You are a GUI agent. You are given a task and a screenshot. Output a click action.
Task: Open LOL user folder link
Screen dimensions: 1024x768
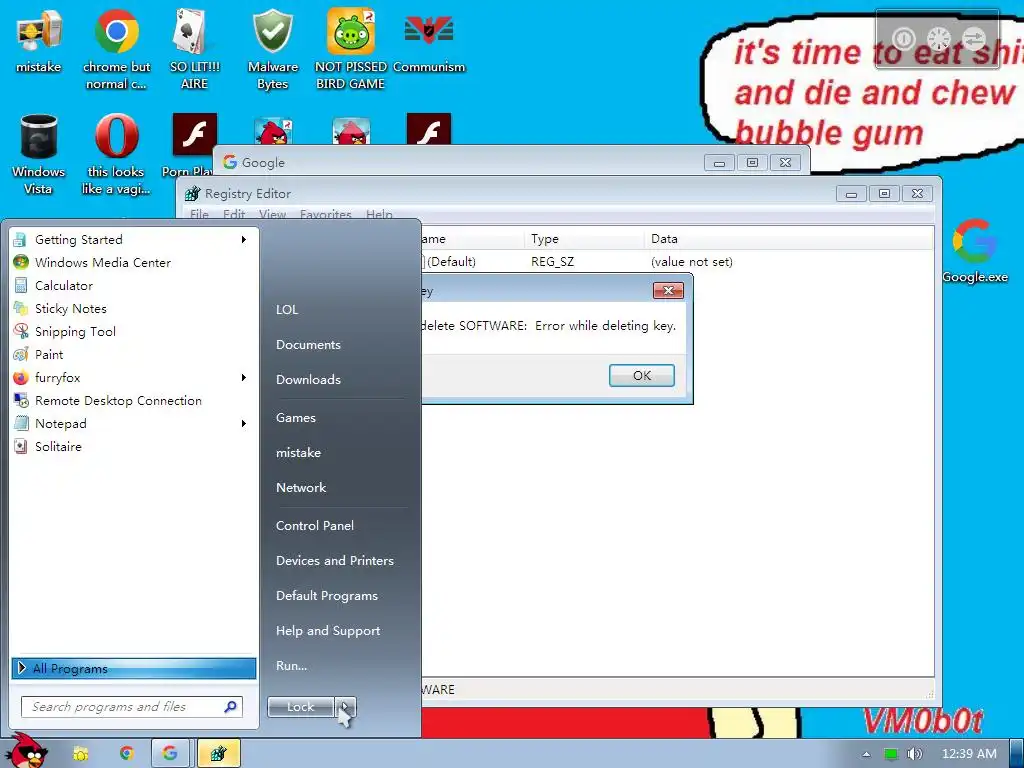tap(287, 310)
